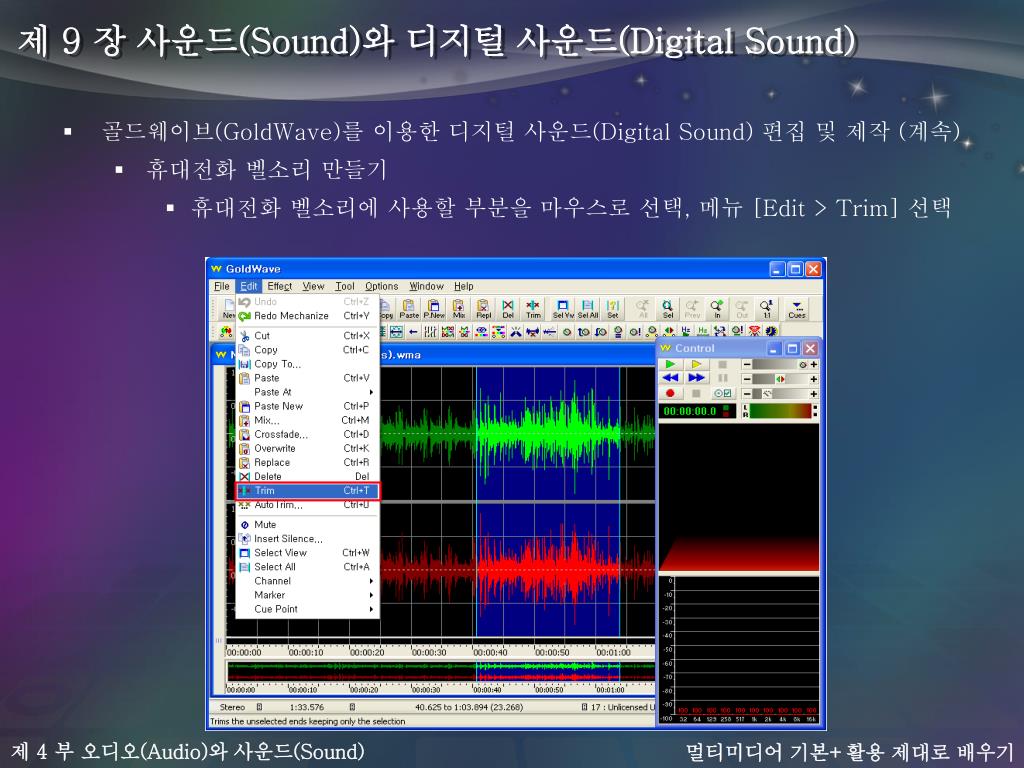Click the Copy To disk icon in menu
Screen dimensions: 1024x768
tap(245, 364)
